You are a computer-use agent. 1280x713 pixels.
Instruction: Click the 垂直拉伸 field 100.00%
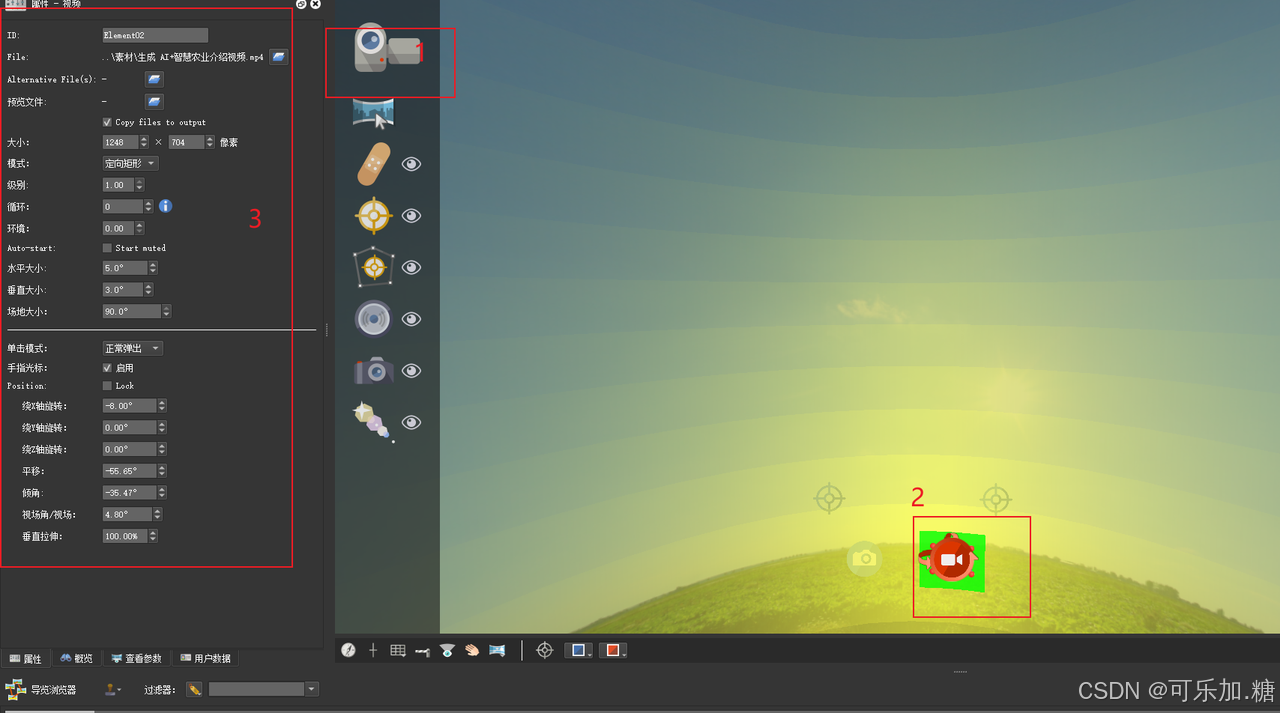[125, 536]
